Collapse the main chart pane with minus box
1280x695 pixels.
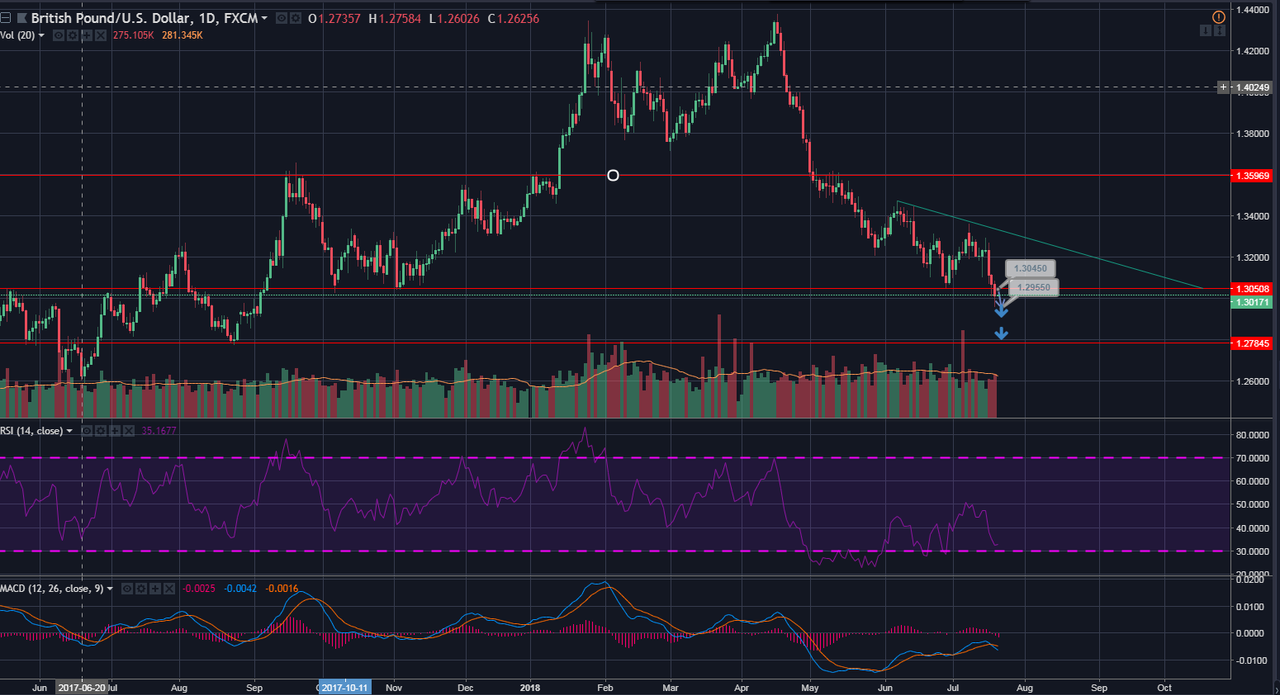5,18
